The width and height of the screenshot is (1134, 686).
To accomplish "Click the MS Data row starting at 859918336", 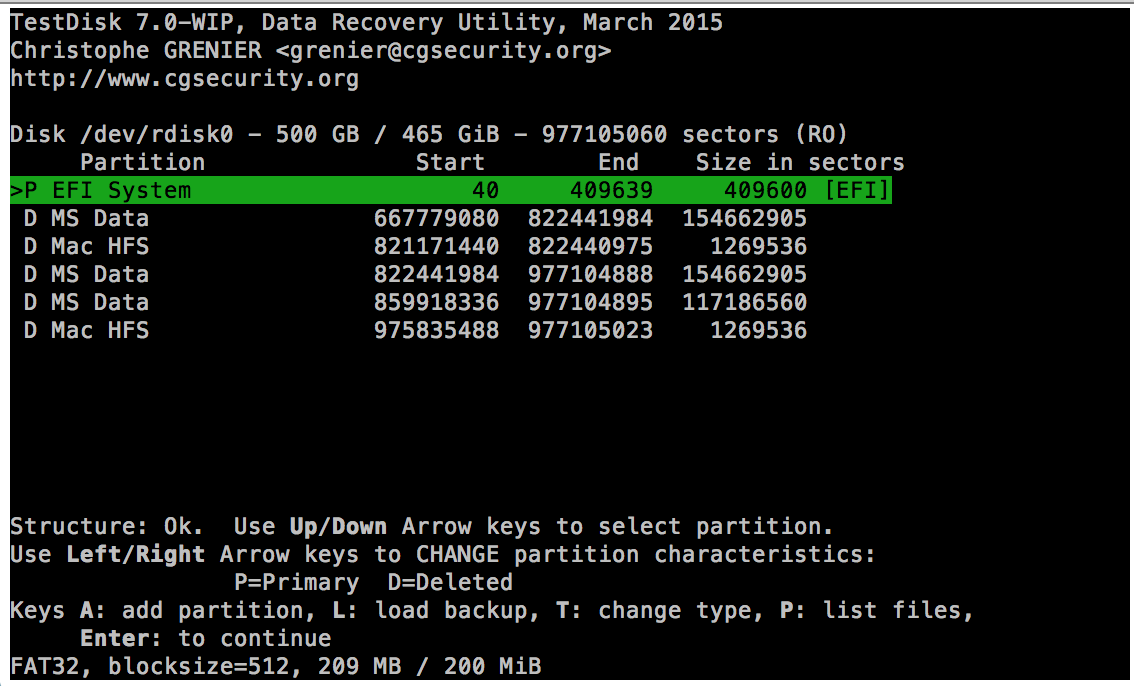I will coord(415,302).
